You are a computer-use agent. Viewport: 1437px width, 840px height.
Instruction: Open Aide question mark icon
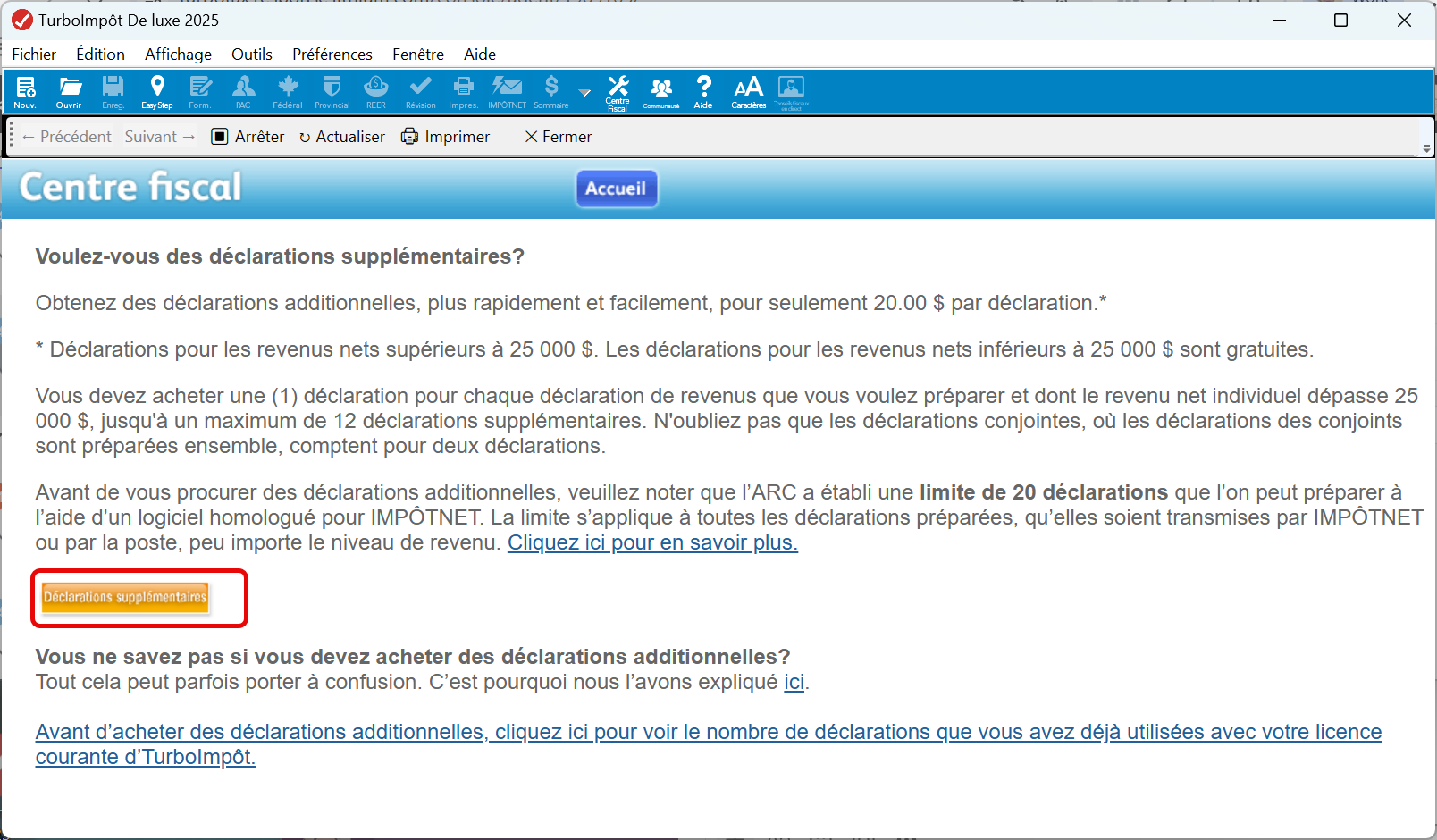[x=703, y=91]
